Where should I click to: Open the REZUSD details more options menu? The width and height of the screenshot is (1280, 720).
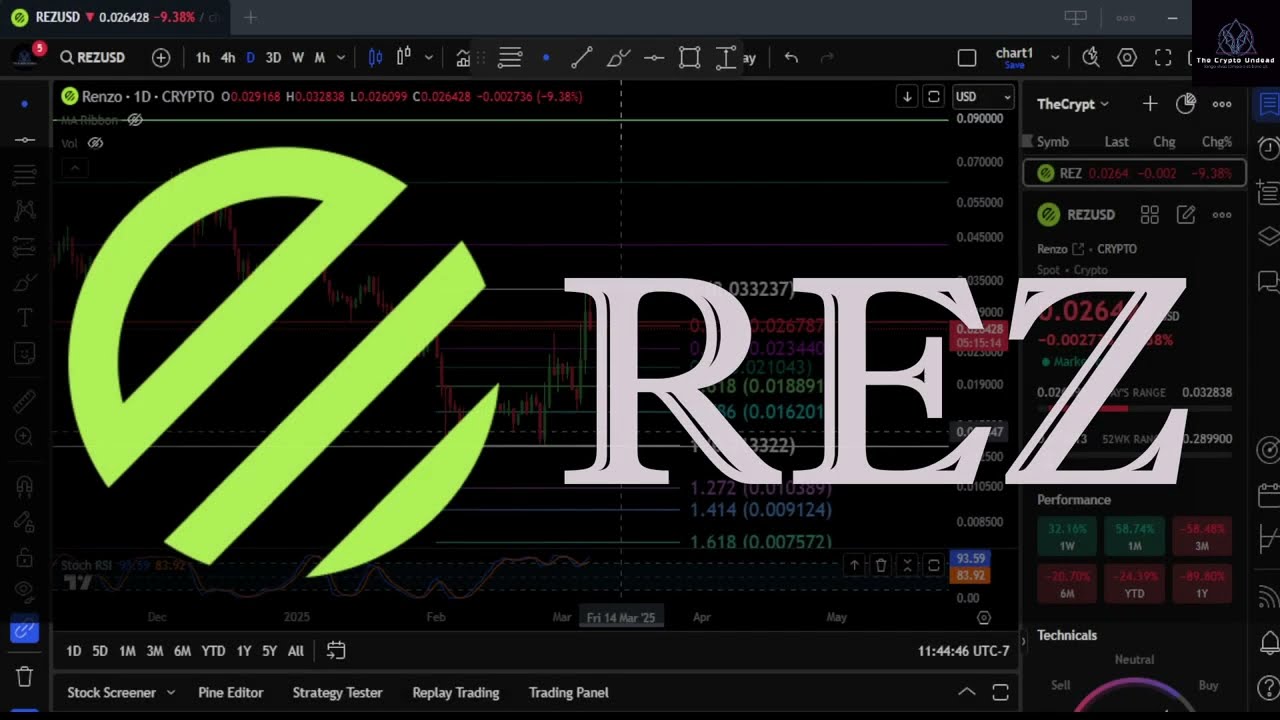[1222, 215]
